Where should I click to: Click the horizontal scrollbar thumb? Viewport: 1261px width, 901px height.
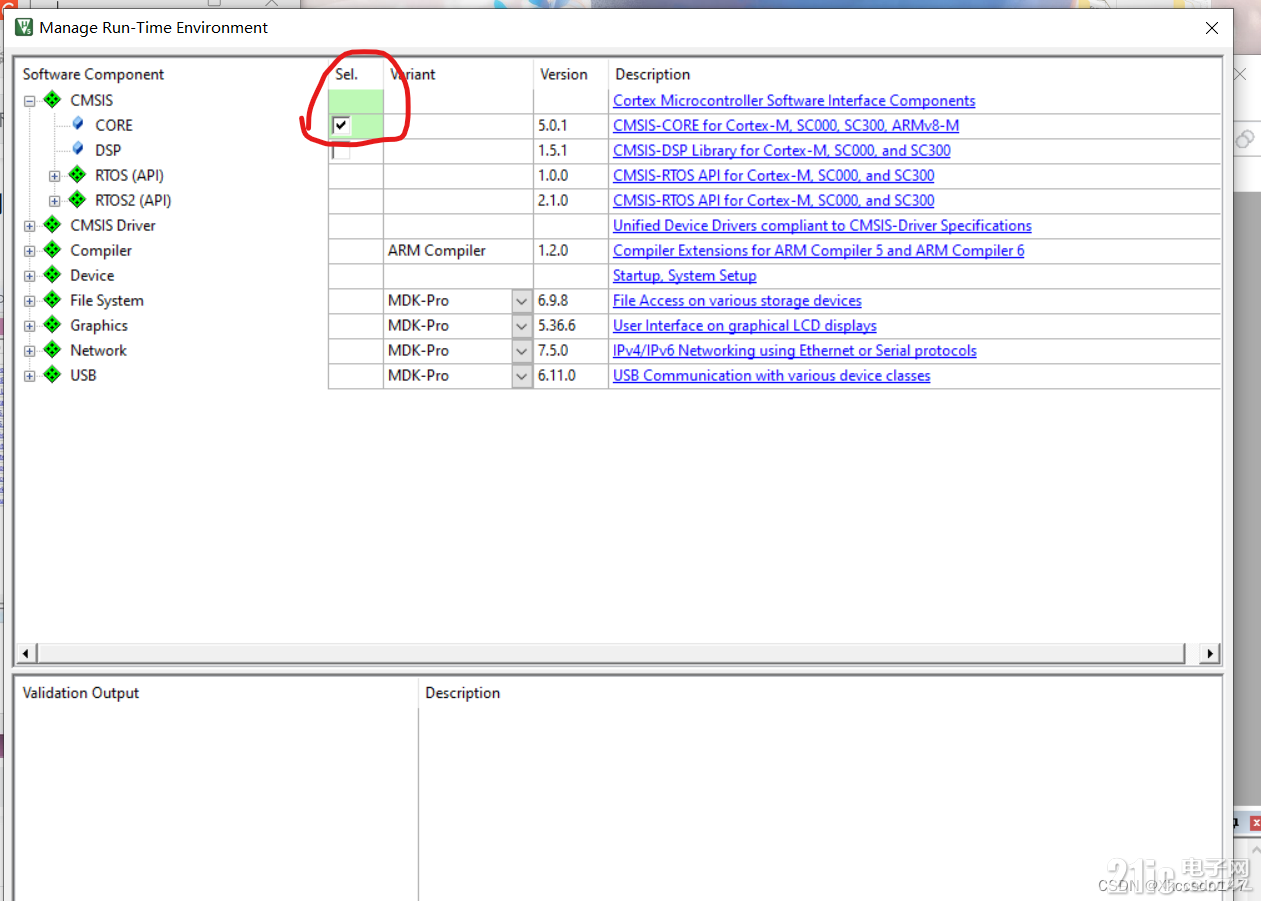[x=610, y=653]
